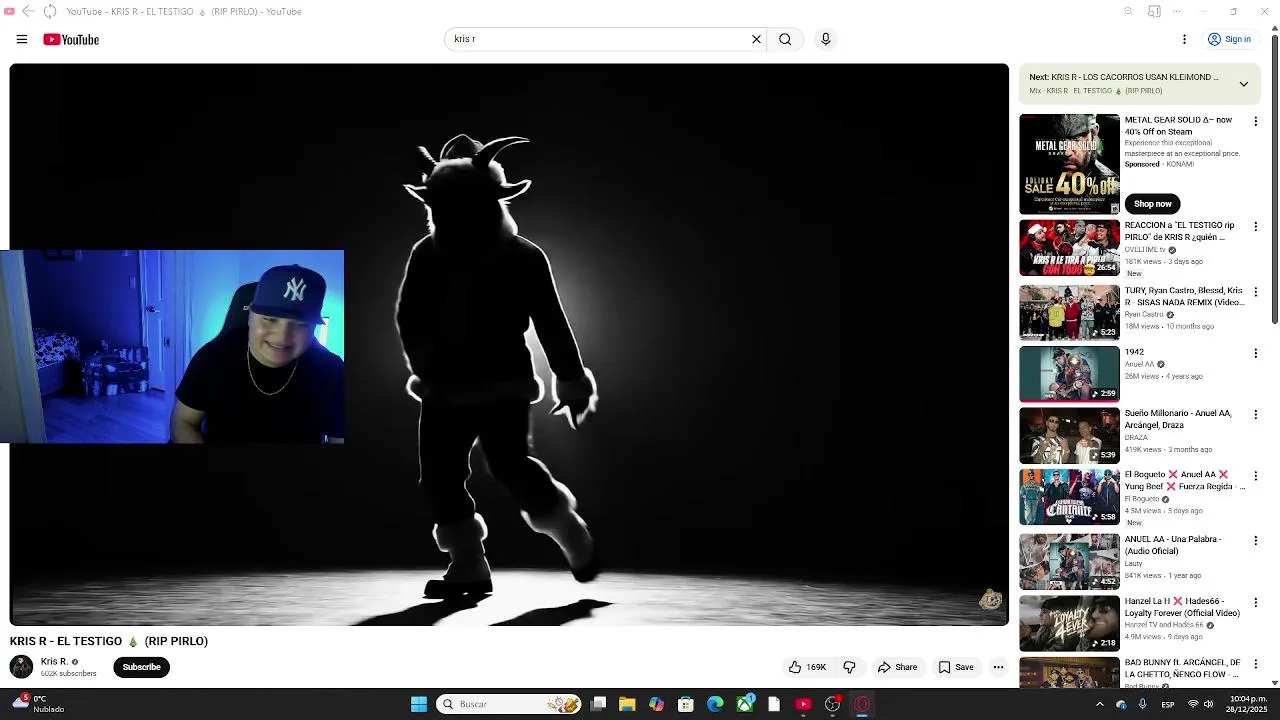This screenshot has height=720, width=1280.
Task: Open Task View from taskbar
Action: (598, 704)
